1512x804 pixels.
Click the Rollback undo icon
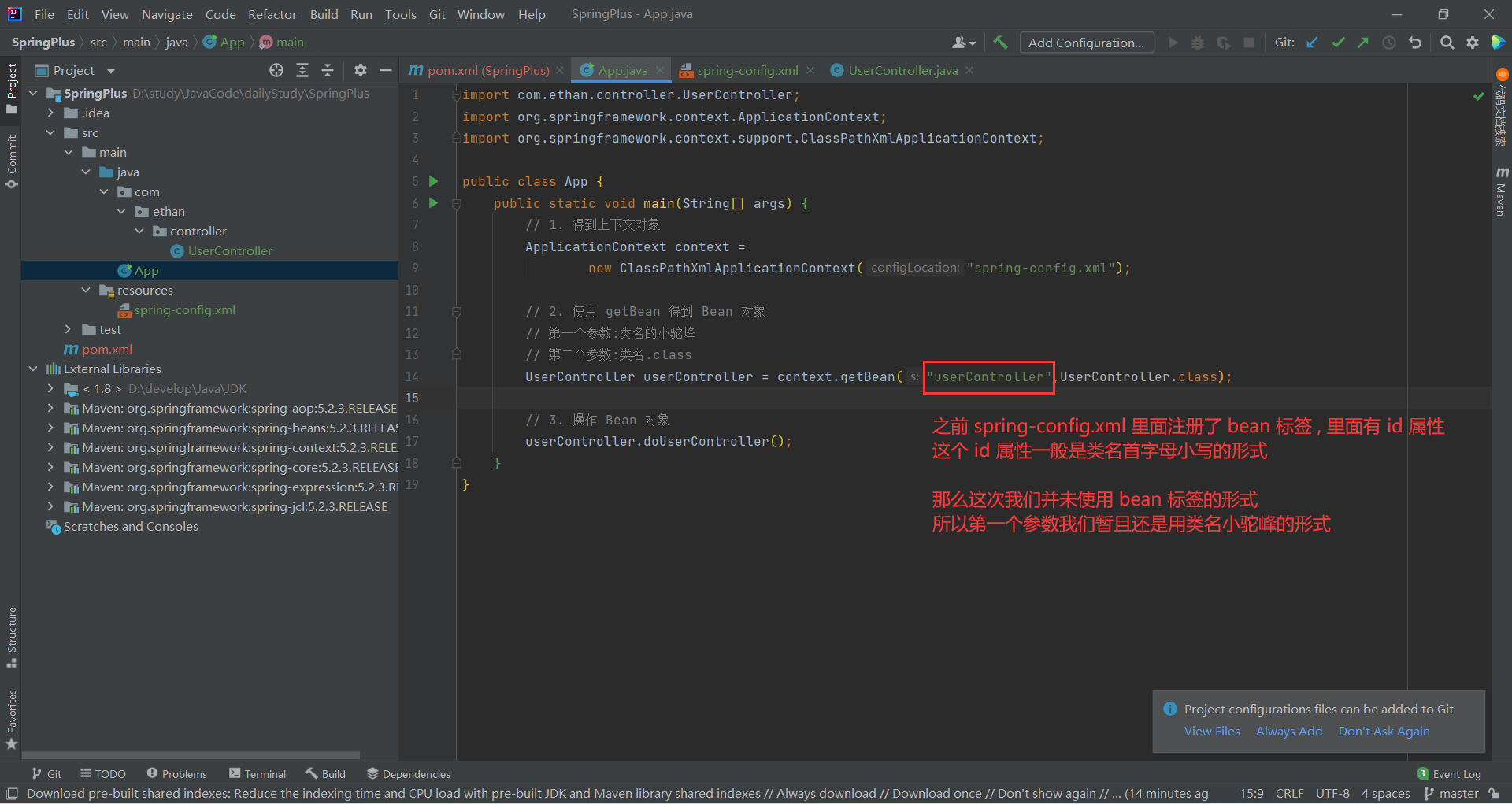[x=1415, y=43]
